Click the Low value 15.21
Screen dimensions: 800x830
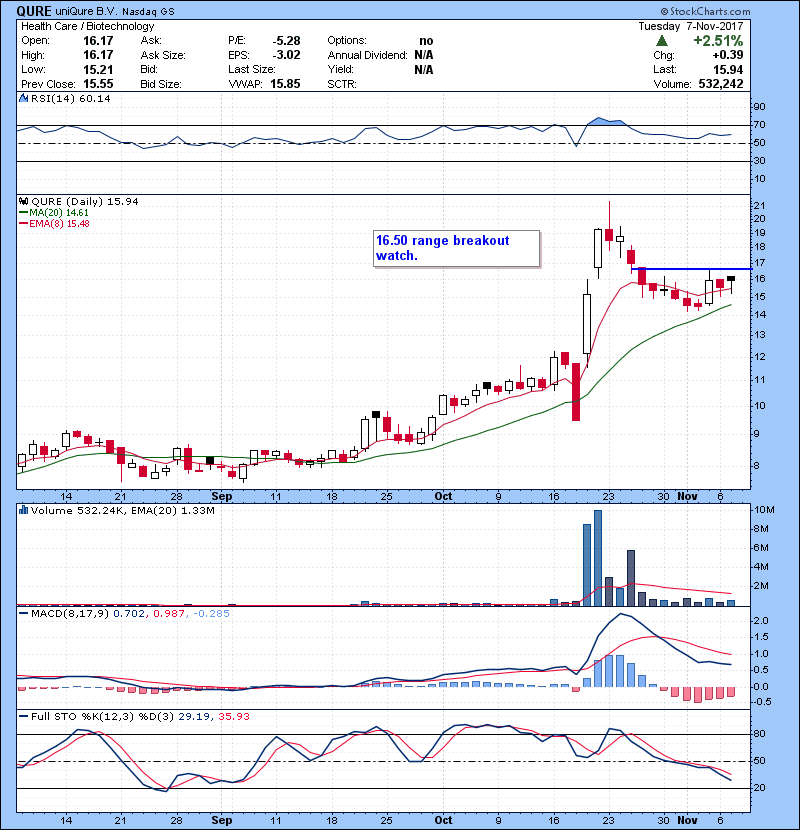point(98,69)
